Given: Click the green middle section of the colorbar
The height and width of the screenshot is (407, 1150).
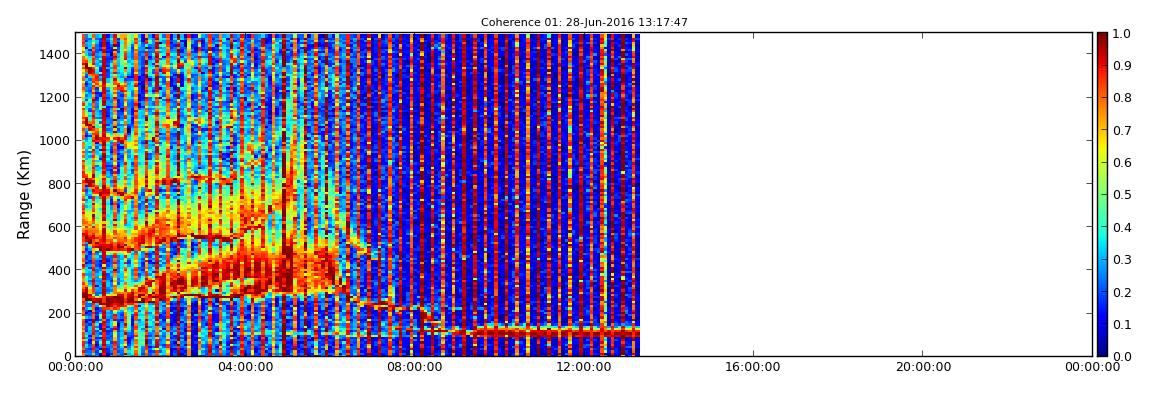Looking at the screenshot, I should (x=1103, y=194).
